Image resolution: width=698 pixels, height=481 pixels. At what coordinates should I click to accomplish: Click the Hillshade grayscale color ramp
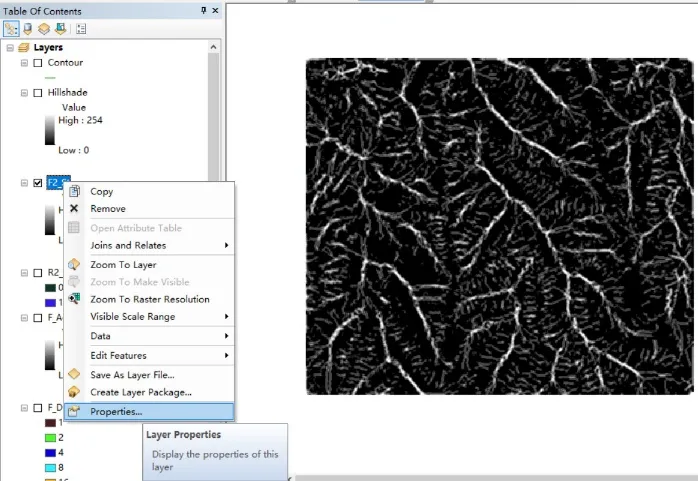pyautogui.click(x=50, y=130)
